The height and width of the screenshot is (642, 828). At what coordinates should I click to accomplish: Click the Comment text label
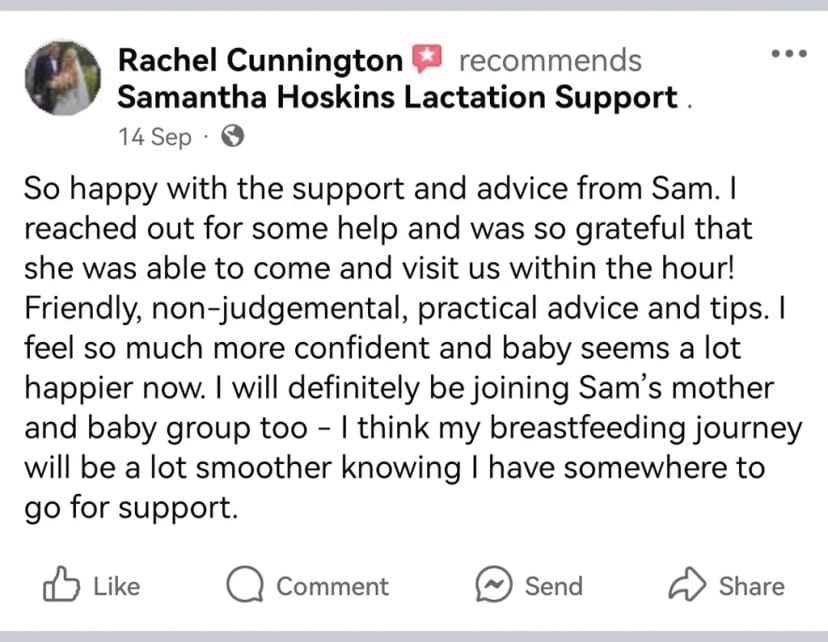pyautogui.click(x=333, y=586)
